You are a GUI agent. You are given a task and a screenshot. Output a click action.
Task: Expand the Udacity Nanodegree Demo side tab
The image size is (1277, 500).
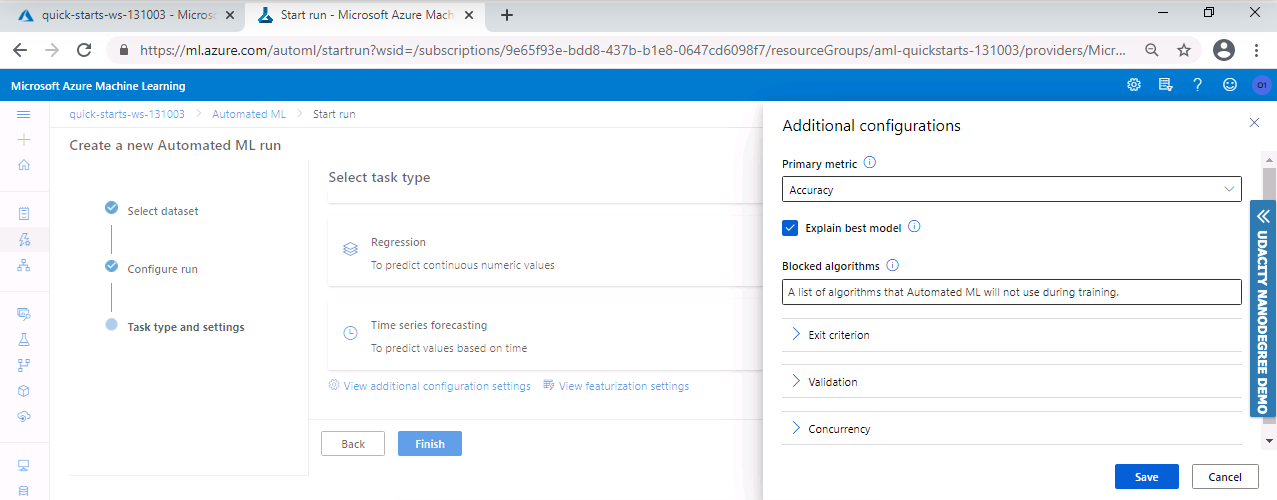tap(1263, 309)
